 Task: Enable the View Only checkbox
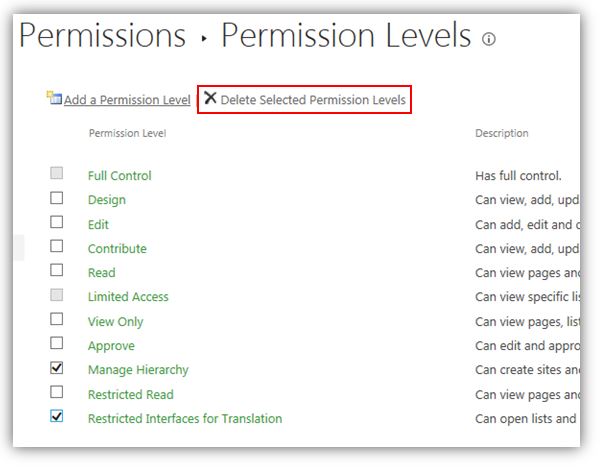(x=57, y=319)
